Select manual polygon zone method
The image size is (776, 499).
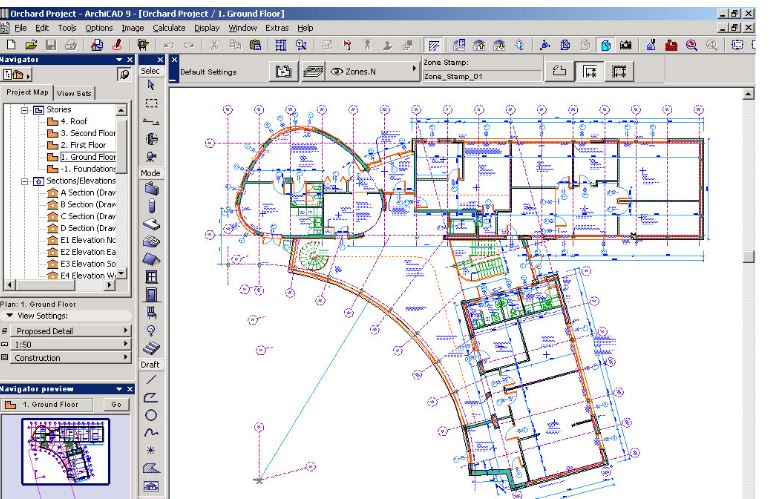coord(560,71)
